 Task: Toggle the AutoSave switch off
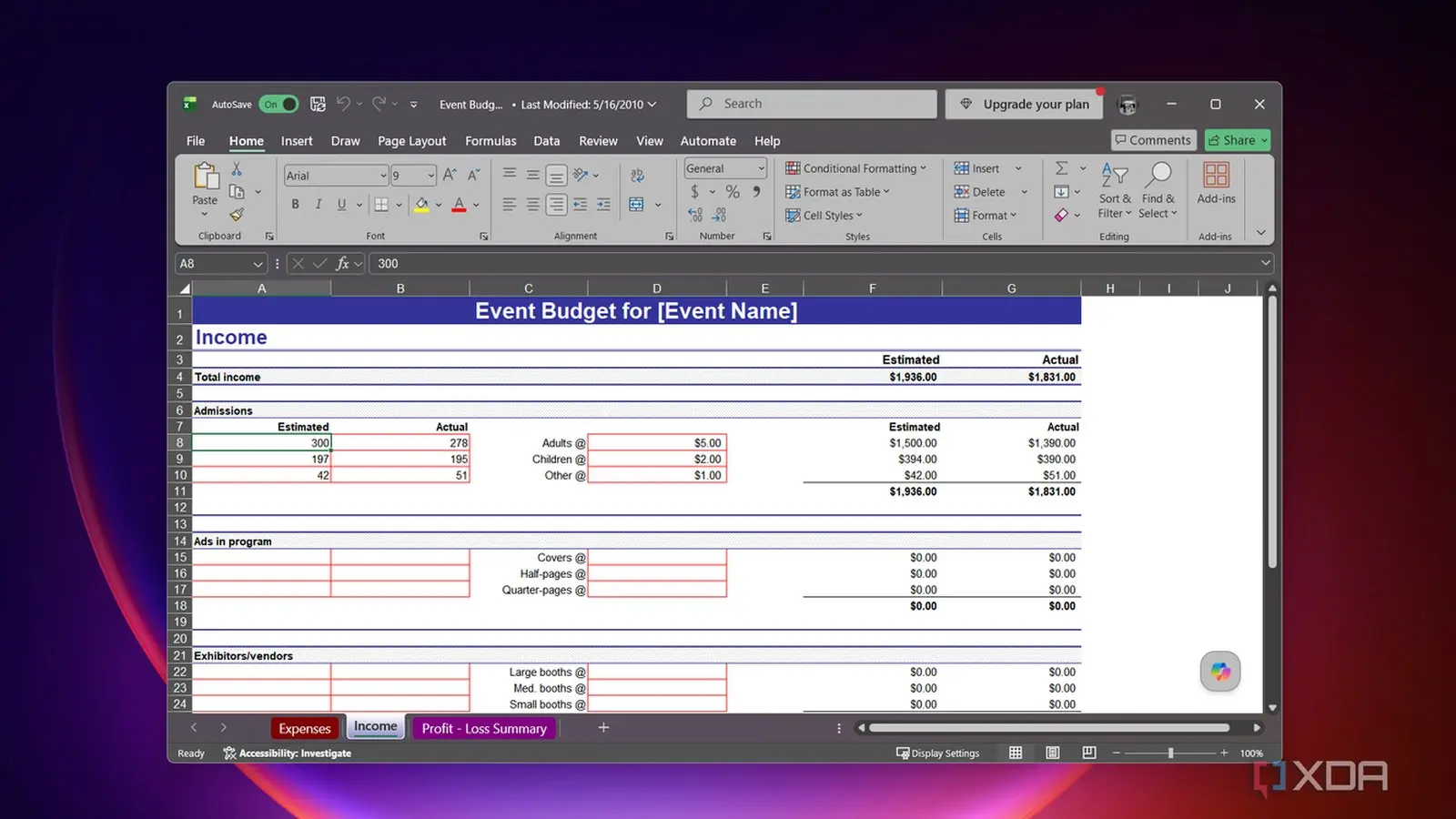(x=278, y=104)
